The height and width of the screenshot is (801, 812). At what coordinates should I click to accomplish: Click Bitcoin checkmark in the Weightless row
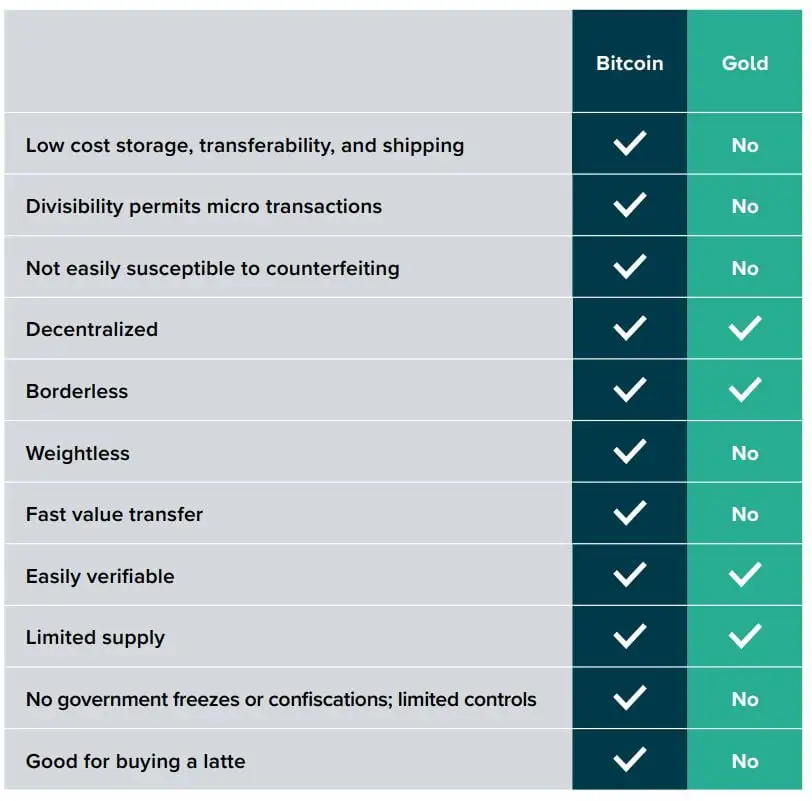[629, 452]
